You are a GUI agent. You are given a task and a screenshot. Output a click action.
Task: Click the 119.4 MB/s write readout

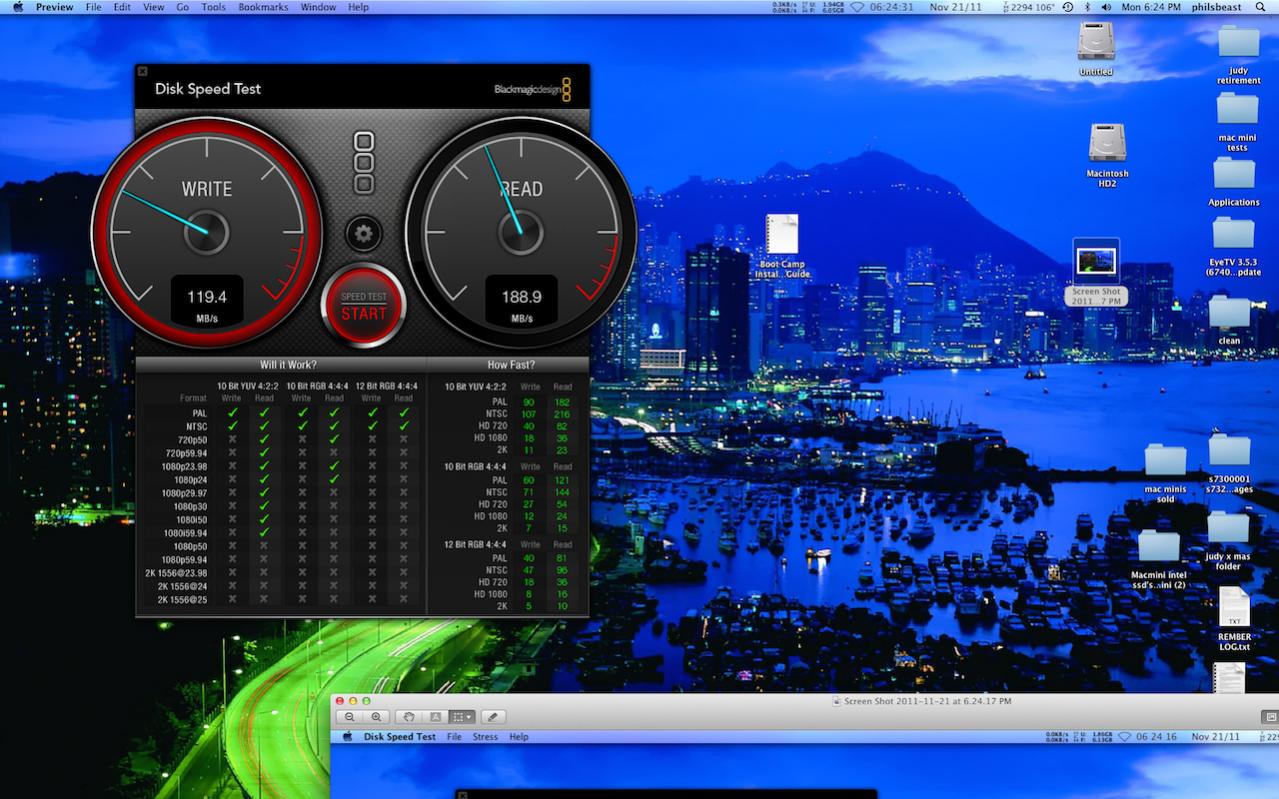click(x=207, y=301)
